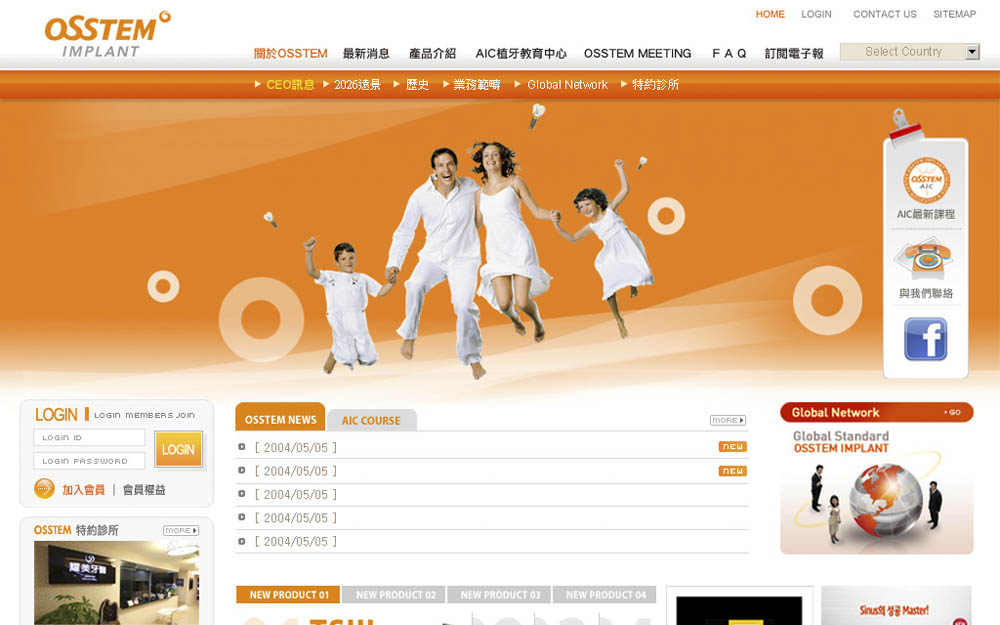Click MORE next to OSSTEM 特約診所

pos(181,531)
